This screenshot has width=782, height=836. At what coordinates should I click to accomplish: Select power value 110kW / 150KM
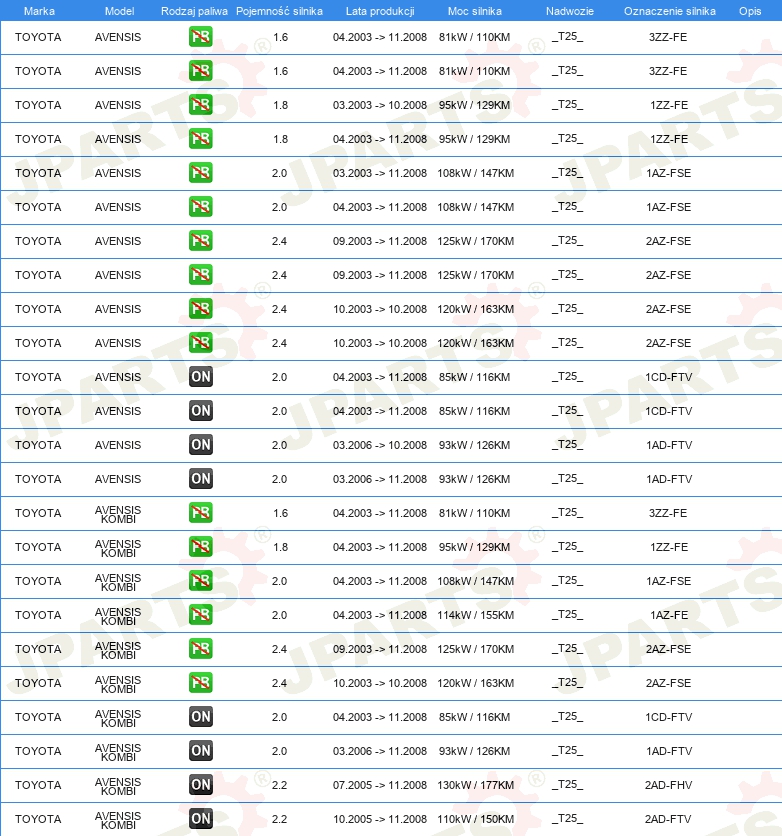click(x=475, y=819)
